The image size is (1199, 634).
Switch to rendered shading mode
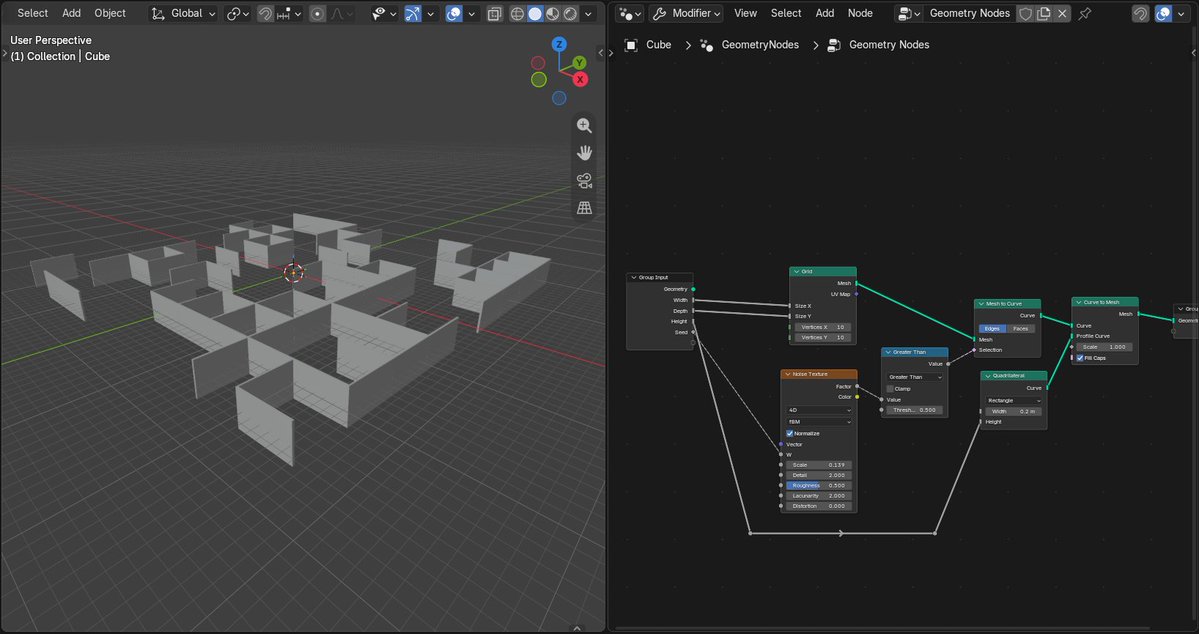click(x=570, y=14)
